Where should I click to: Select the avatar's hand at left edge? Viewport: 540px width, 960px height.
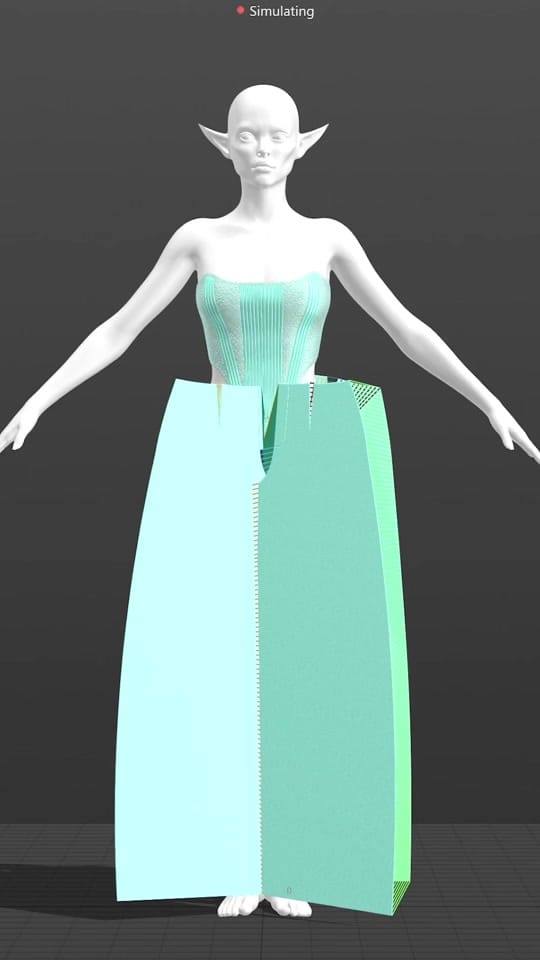point(13,430)
